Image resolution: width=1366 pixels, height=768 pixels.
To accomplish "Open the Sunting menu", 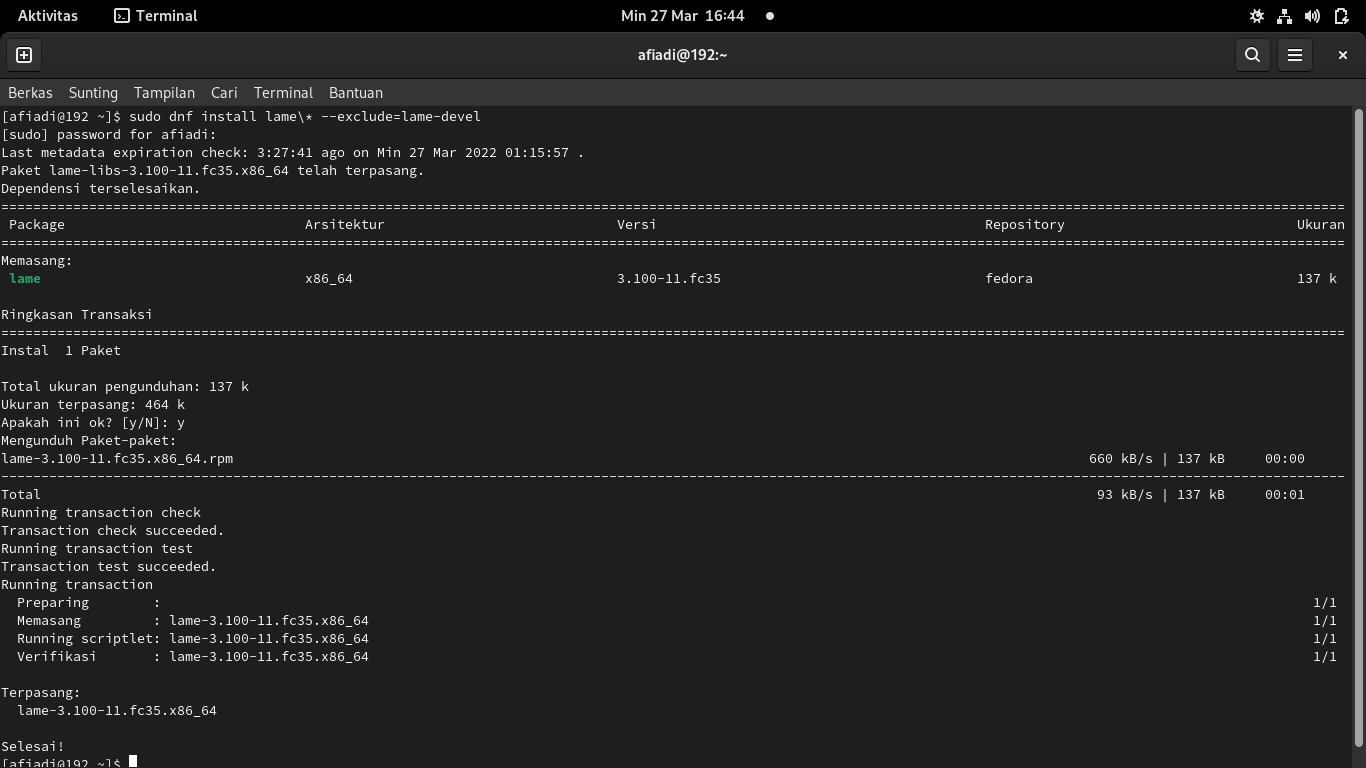I will tap(93, 92).
